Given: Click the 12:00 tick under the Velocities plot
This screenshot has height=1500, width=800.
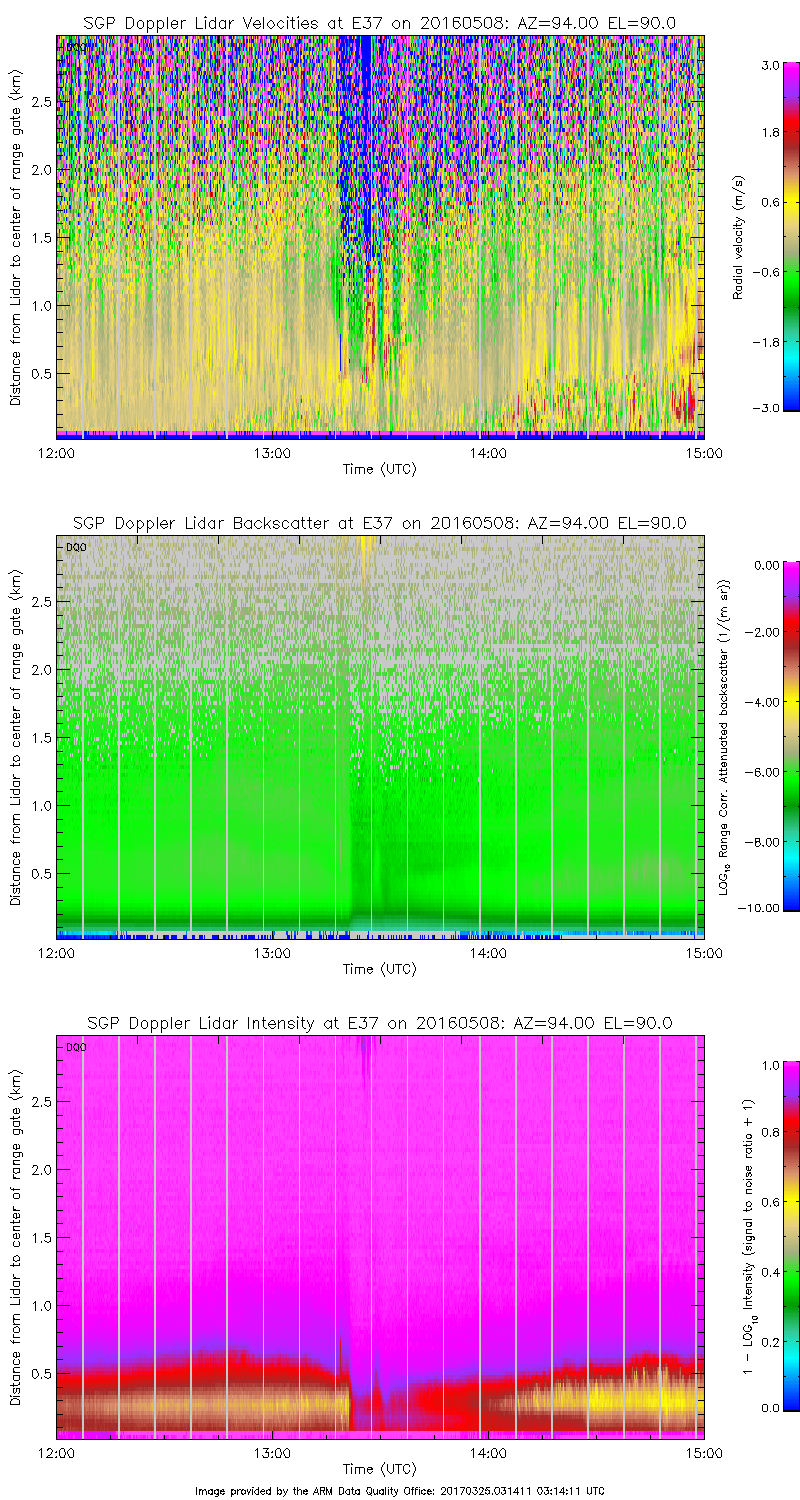Looking at the screenshot, I should [x=57, y=452].
